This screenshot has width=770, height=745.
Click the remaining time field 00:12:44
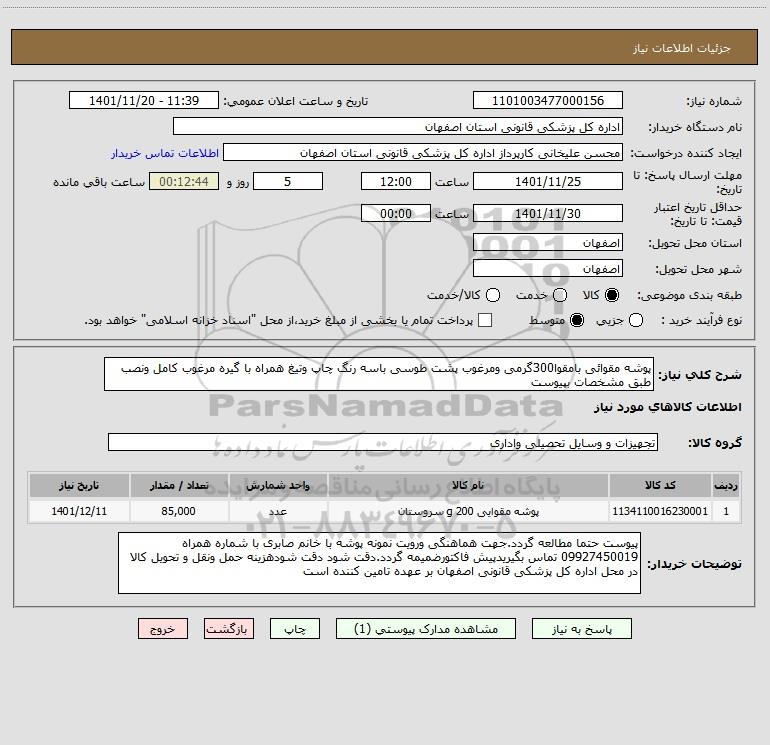click(184, 181)
